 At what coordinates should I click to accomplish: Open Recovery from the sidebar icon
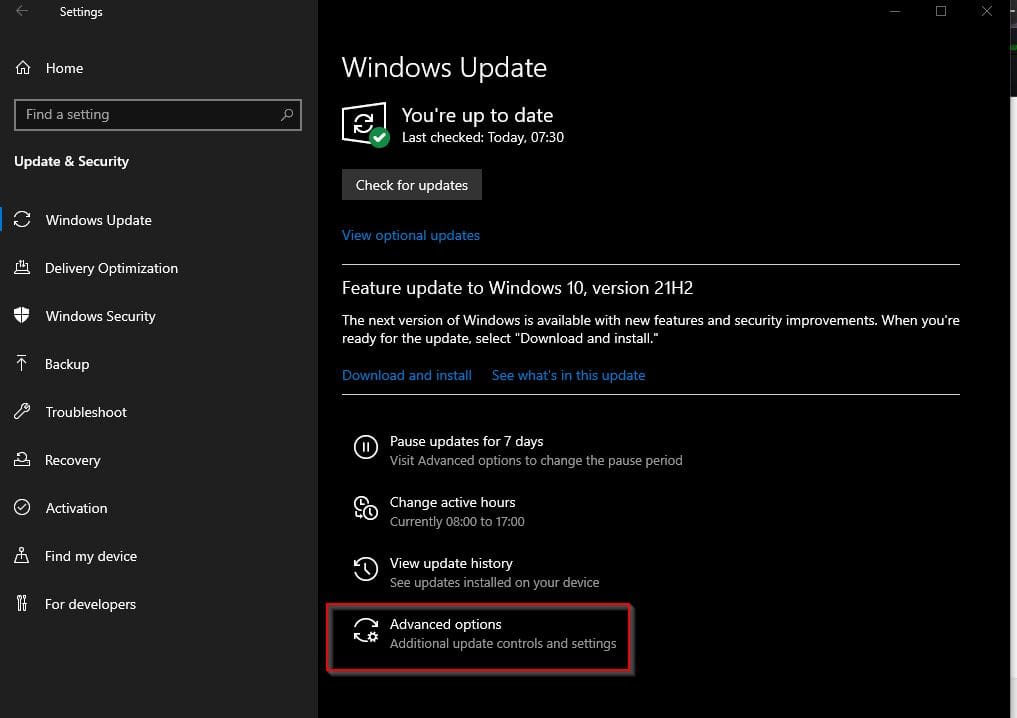pyautogui.click(x=22, y=460)
